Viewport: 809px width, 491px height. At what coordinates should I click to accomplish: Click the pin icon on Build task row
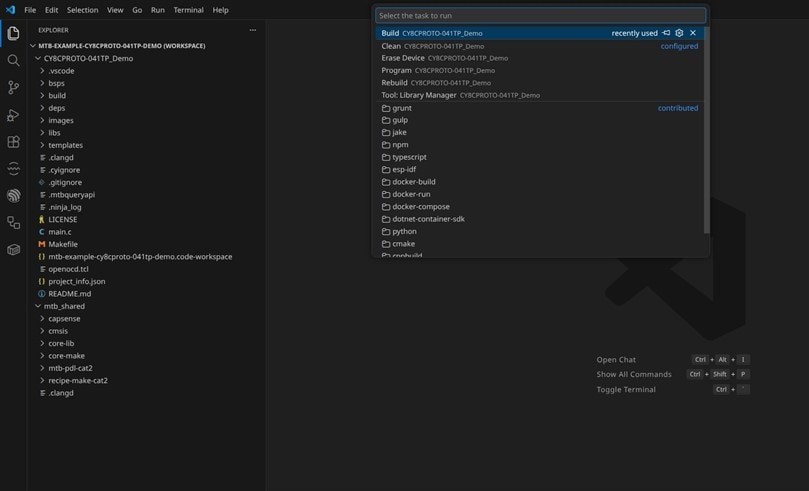coord(666,33)
